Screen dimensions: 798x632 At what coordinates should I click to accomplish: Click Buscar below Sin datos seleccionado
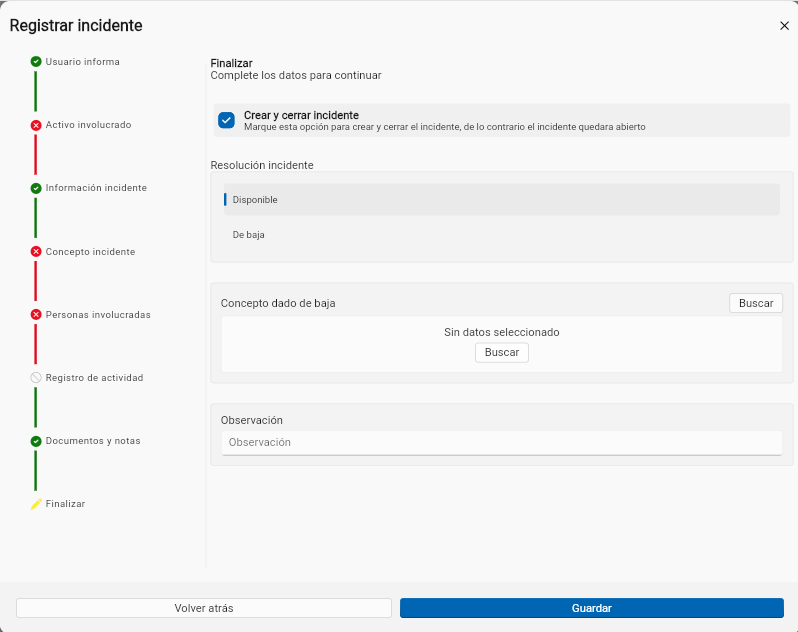pos(502,353)
